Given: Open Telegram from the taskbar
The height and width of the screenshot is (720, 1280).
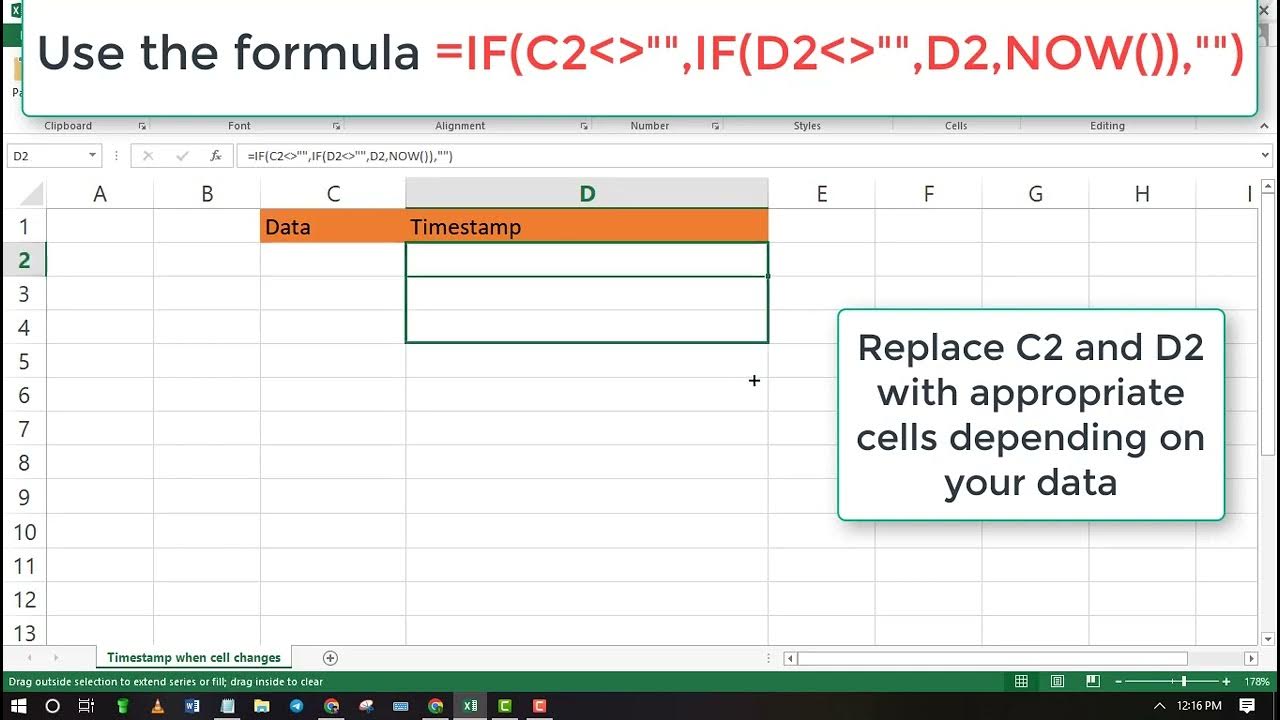Looking at the screenshot, I should 296,706.
